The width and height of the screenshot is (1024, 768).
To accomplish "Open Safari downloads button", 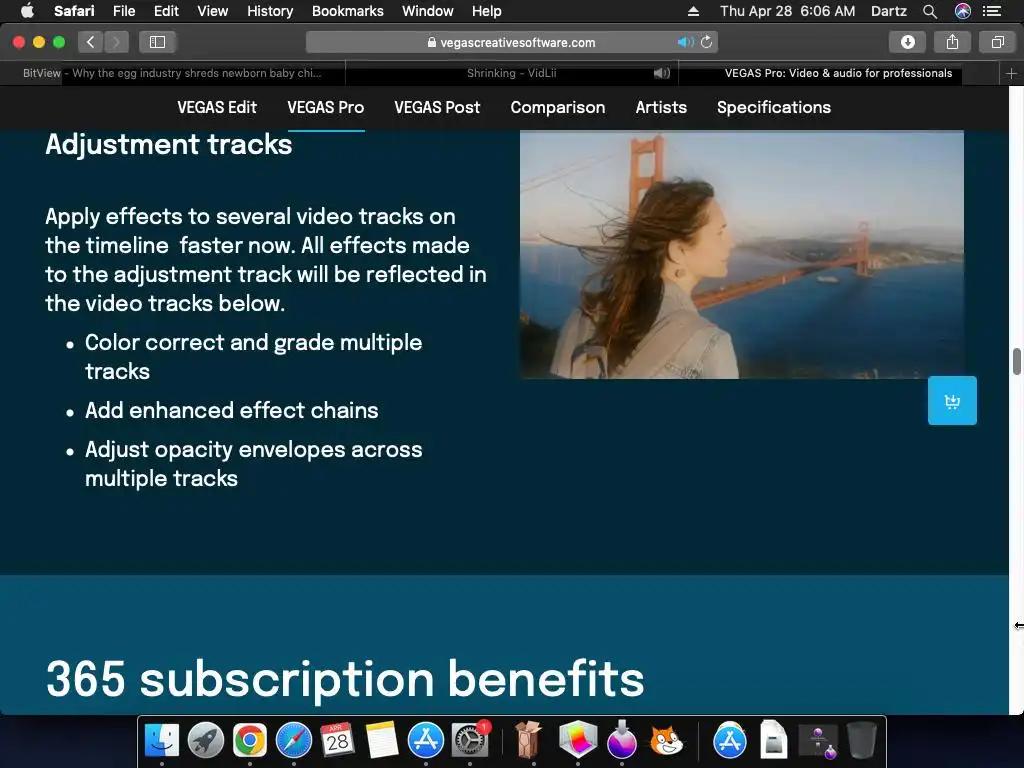I will 907,42.
